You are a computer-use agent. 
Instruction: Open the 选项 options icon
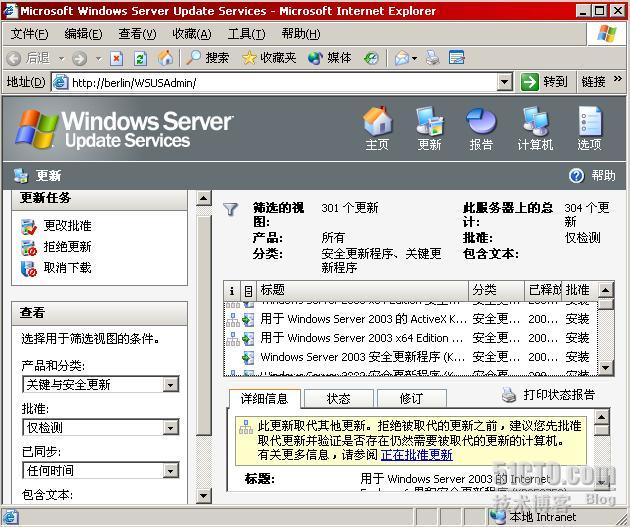[x=589, y=121]
